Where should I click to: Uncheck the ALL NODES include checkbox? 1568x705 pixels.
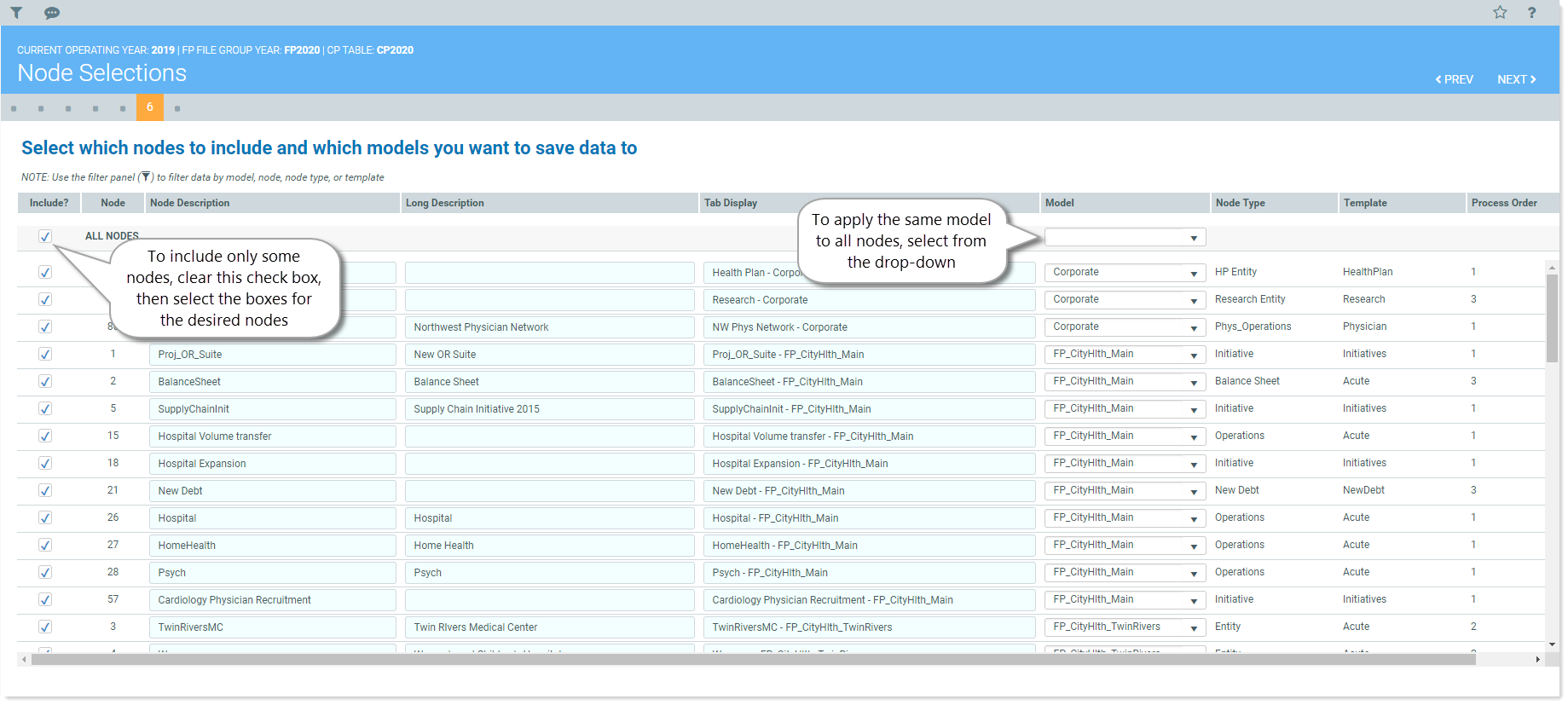[45, 236]
